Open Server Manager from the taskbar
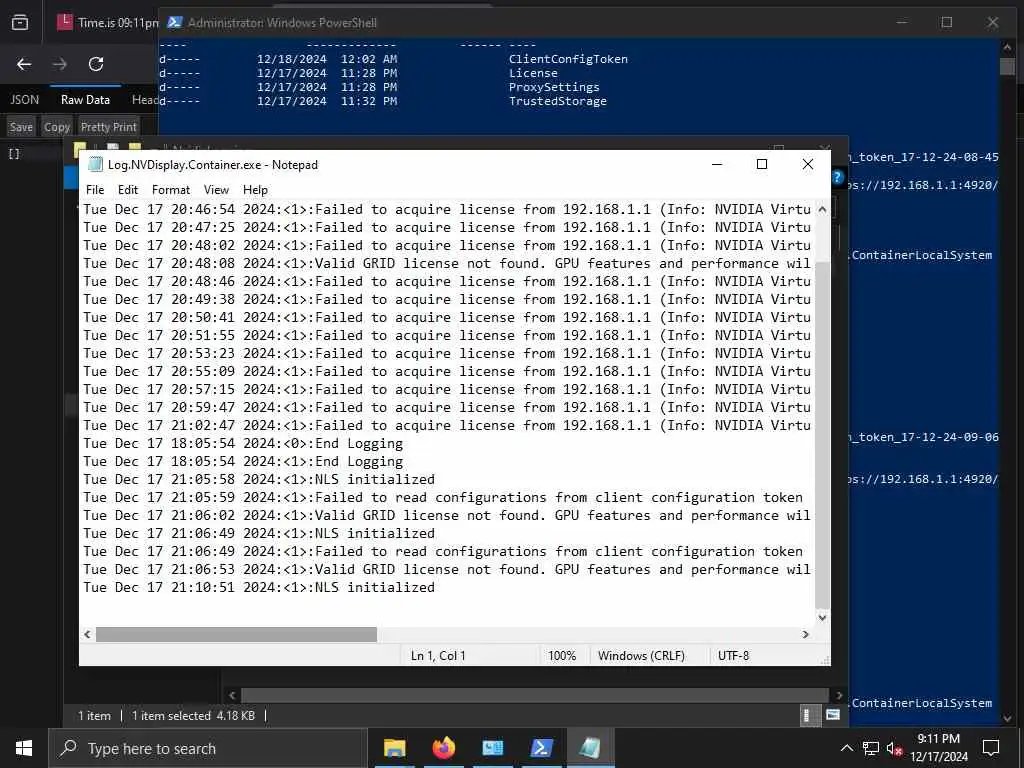 pos(492,748)
